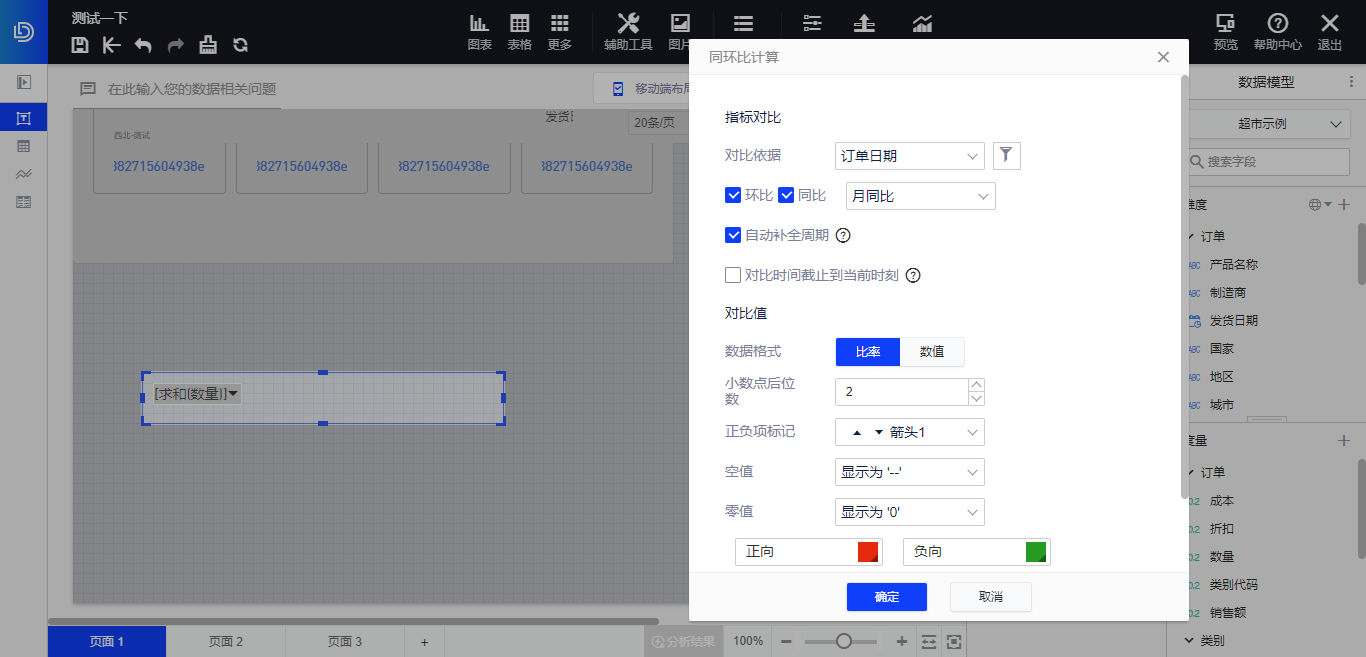The height and width of the screenshot is (657, 1366).
Task: Switch to the 数值 data format tab
Action: pyautogui.click(x=932, y=351)
